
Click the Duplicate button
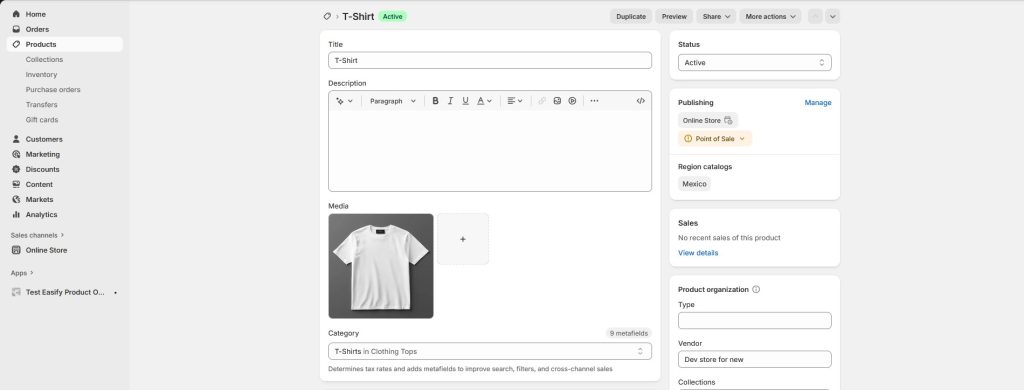tap(631, 16)
